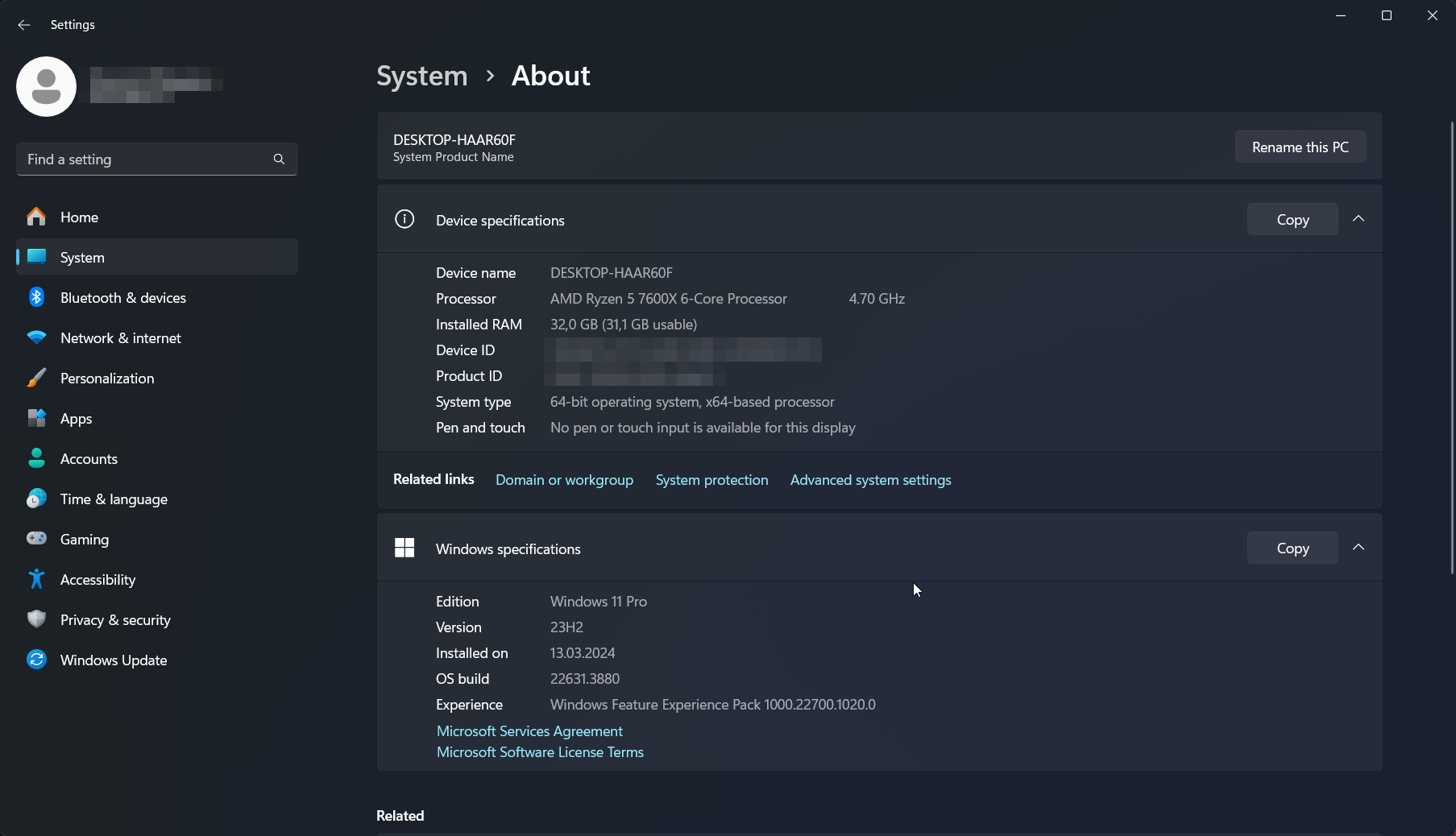Click the Home house icon
The width and height of the screenshot is (1456, 836).
click(36, 217)
